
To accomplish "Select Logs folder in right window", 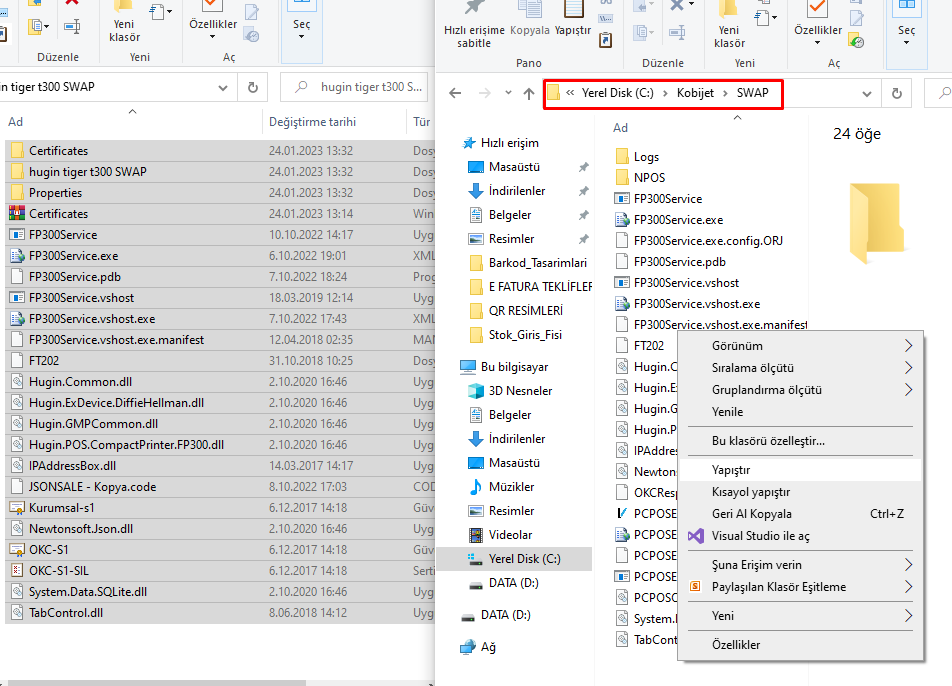I will pyautogui.click(x=646, y=157).
